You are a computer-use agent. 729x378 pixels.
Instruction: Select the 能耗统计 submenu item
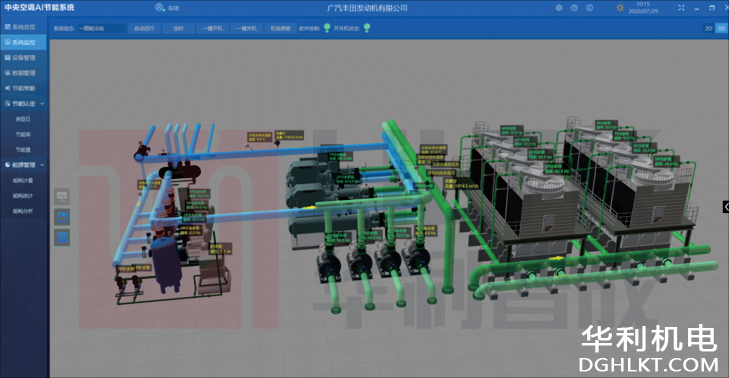(x=23, y=196)
